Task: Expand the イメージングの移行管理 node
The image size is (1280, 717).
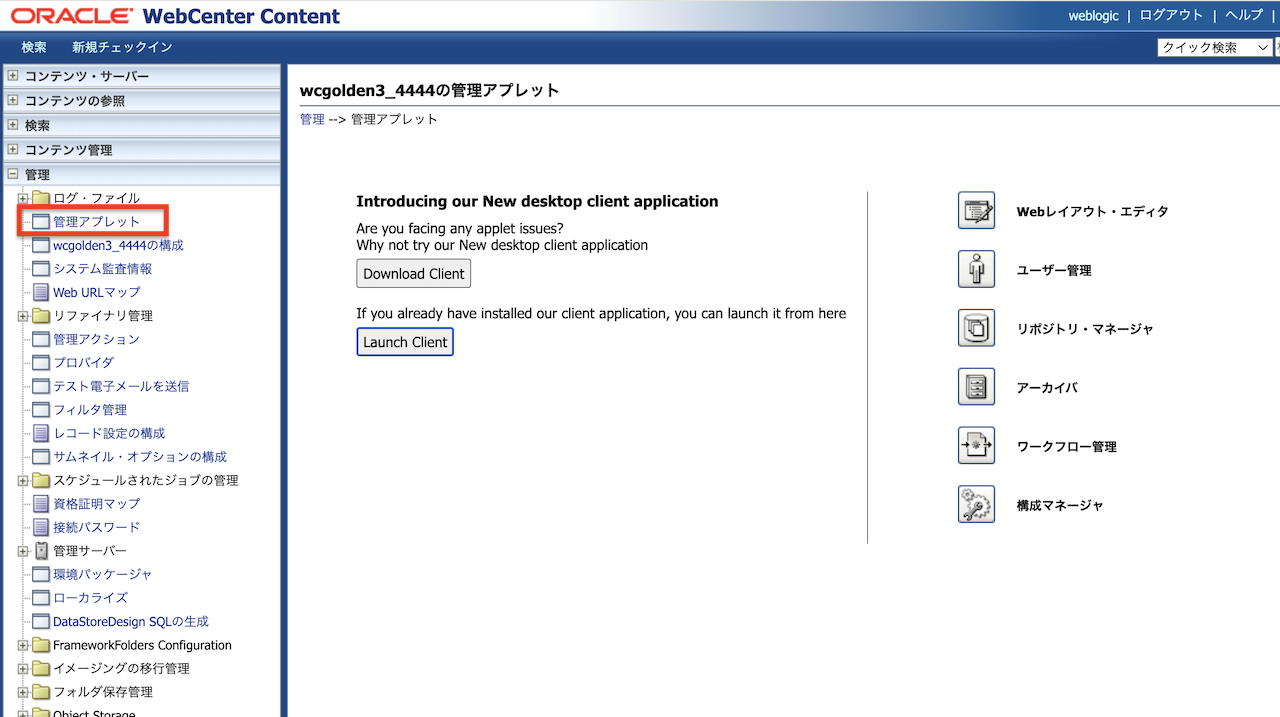Action: [x=23, y=668]
